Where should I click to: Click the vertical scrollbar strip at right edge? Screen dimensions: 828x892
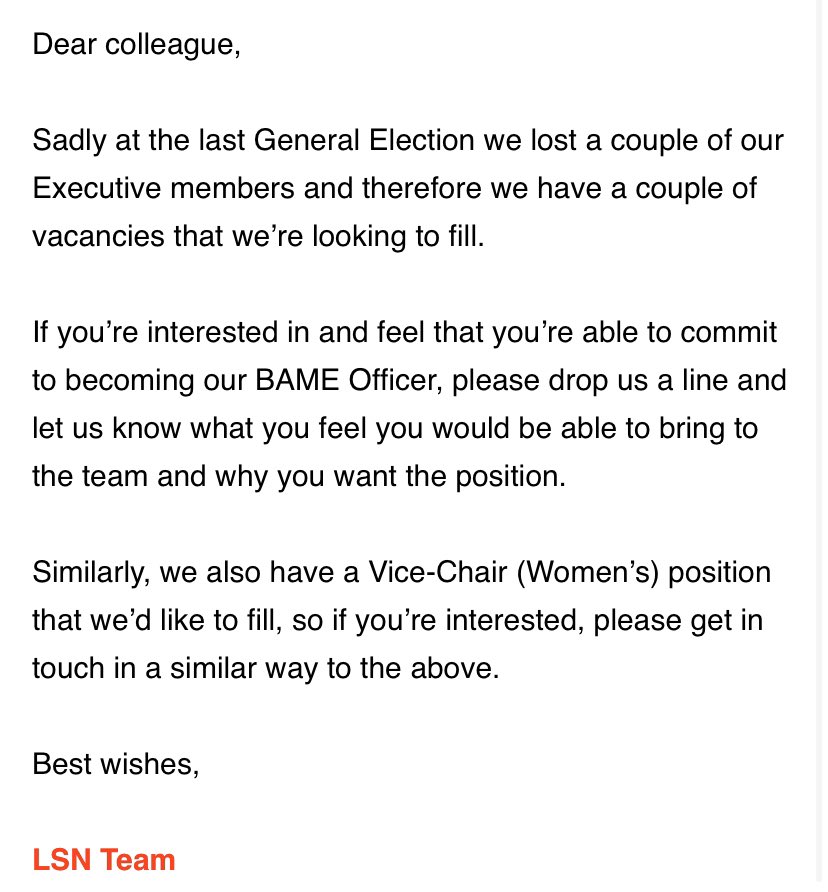click(x=822, y=446)
